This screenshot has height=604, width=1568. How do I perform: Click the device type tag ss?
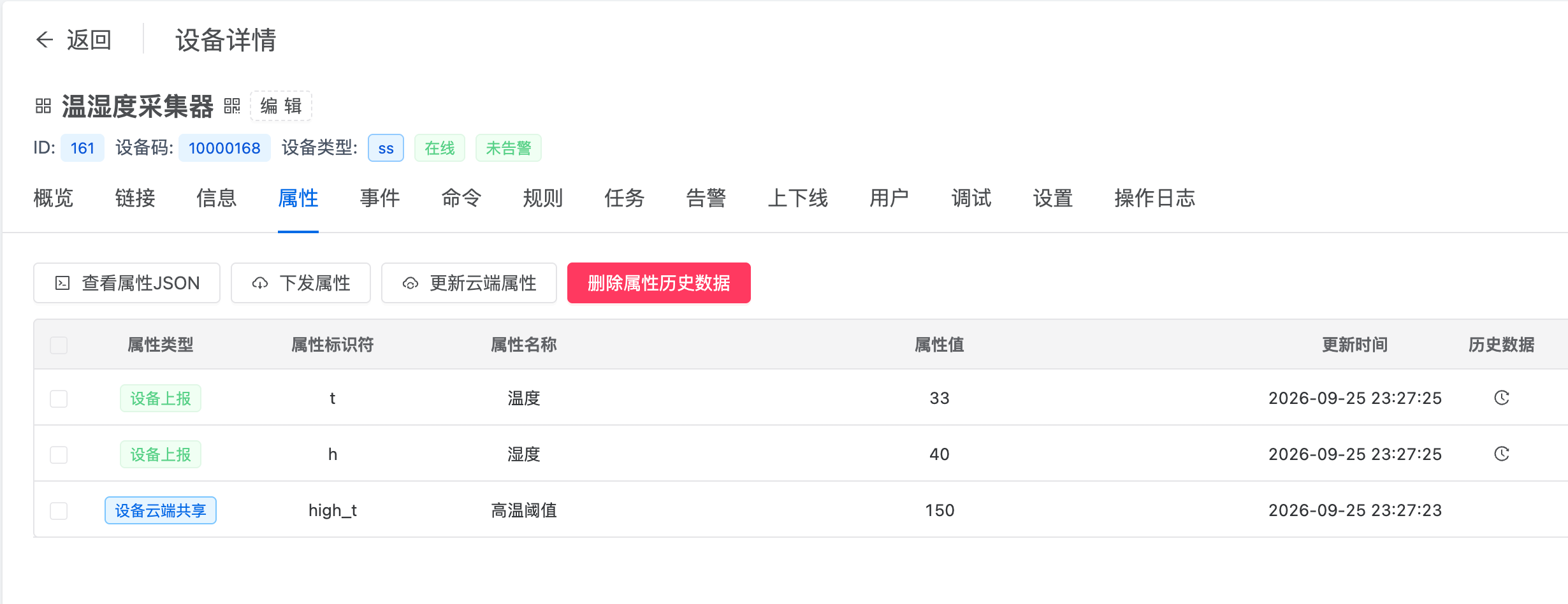386,148
